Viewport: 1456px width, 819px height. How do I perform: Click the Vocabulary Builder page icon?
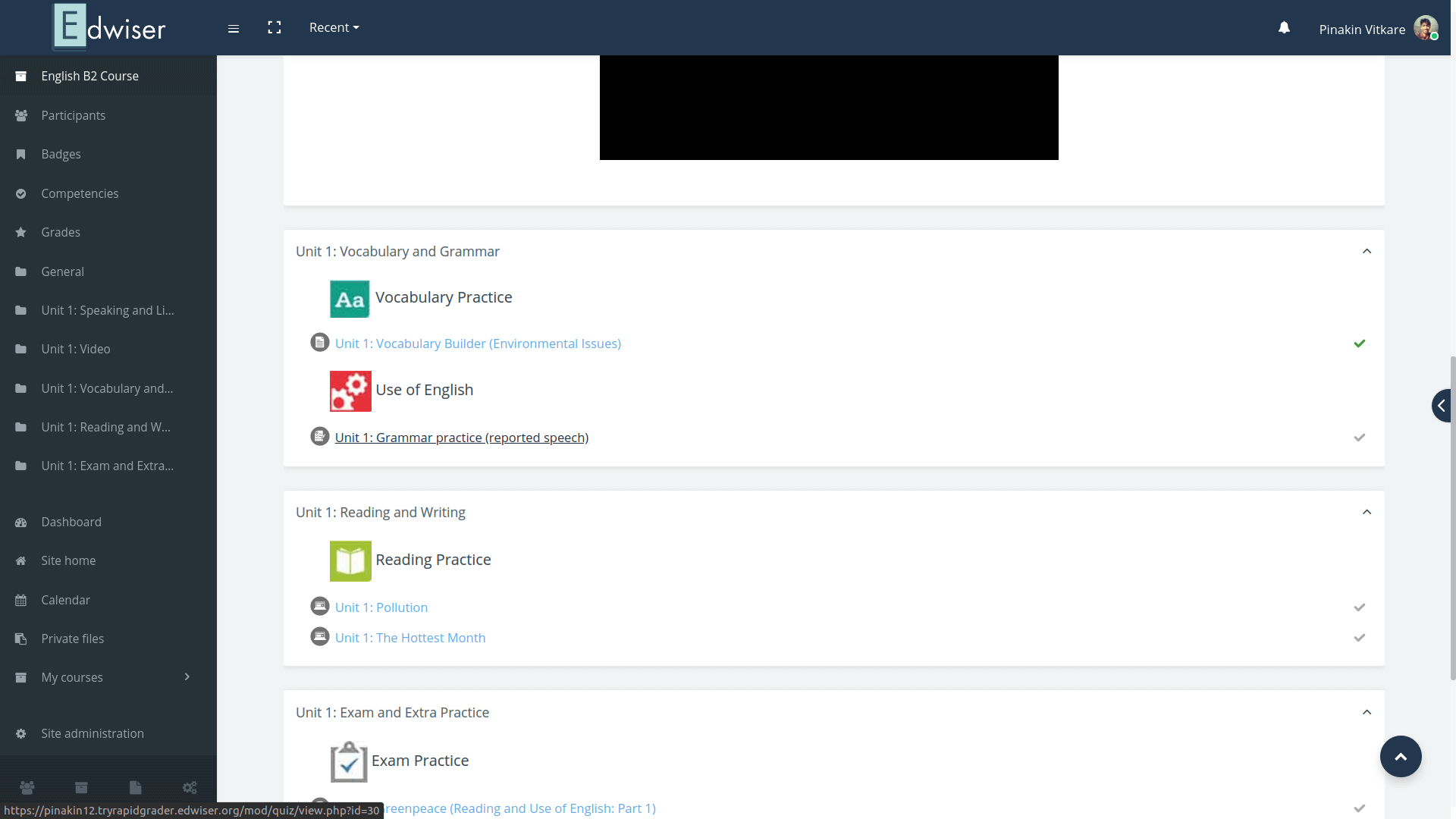tap(320, 343)
